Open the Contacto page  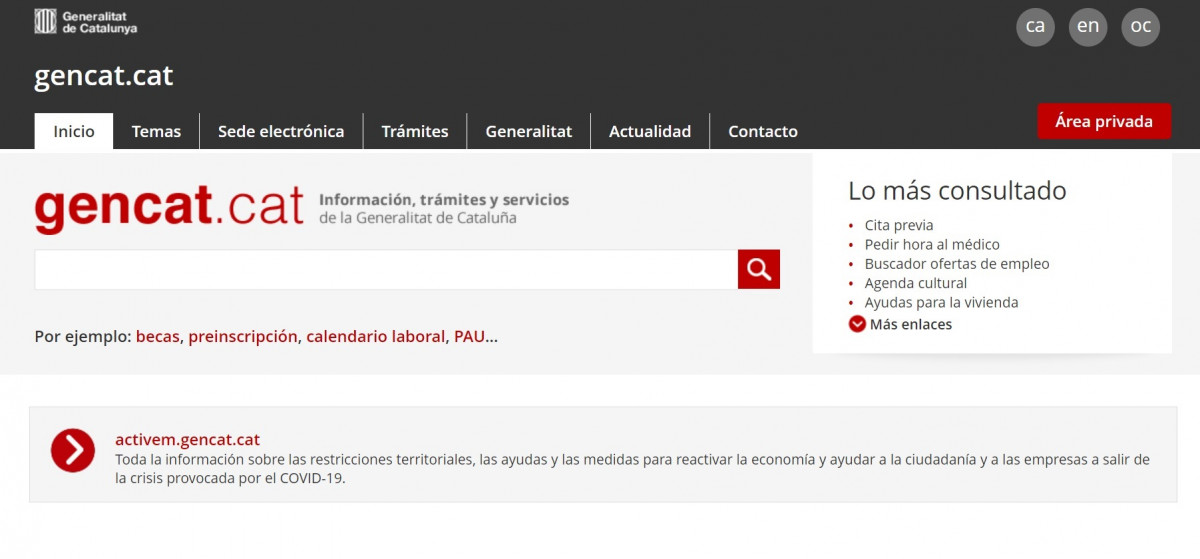click(762, 131)
